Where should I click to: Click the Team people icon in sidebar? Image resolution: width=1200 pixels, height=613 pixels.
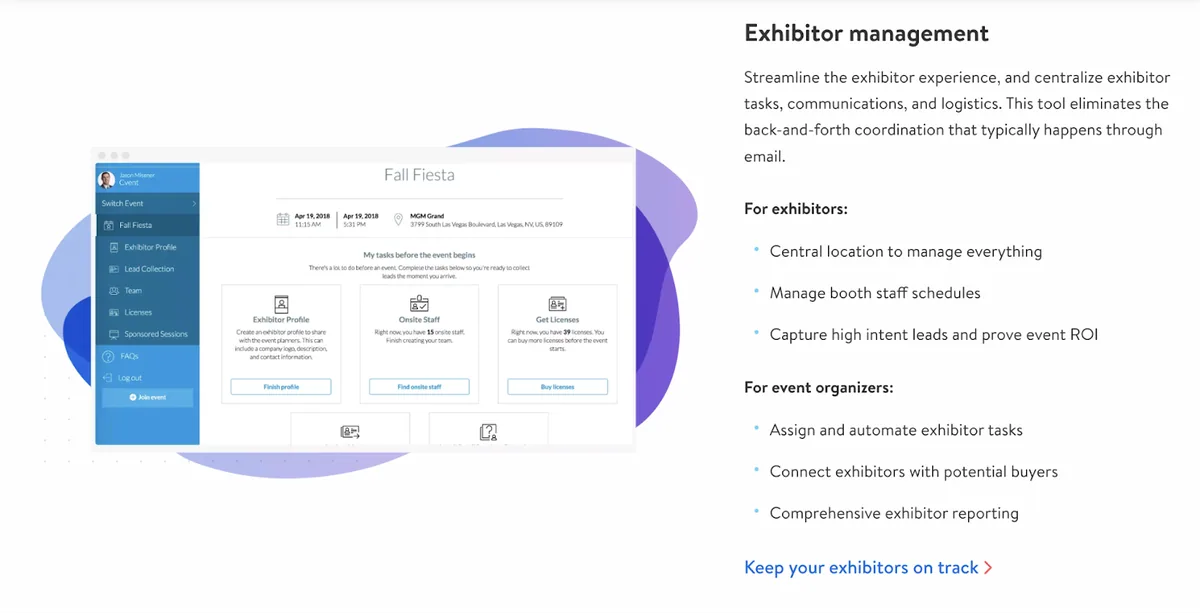pos(114,291)
